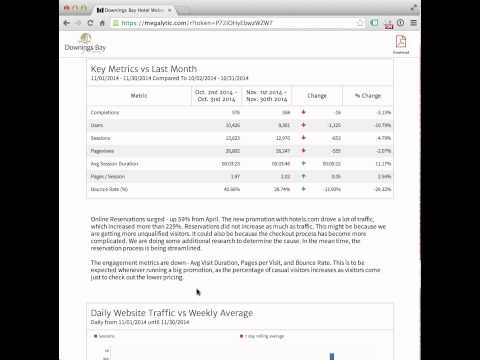Click the red down arrow in Completions row
The height and width of the screenshot is (360, 480).
point(303,112)
